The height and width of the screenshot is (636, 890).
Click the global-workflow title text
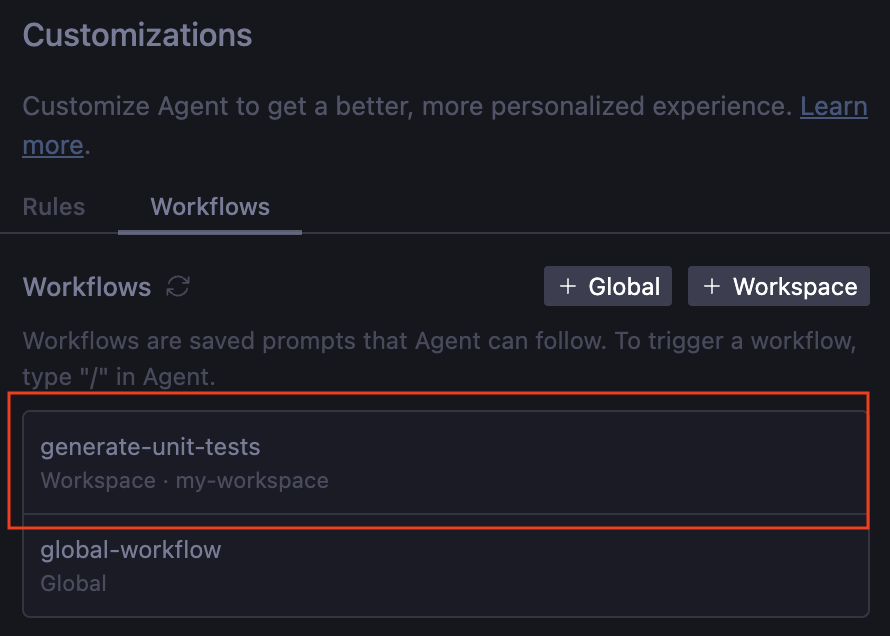coord(131,549)
